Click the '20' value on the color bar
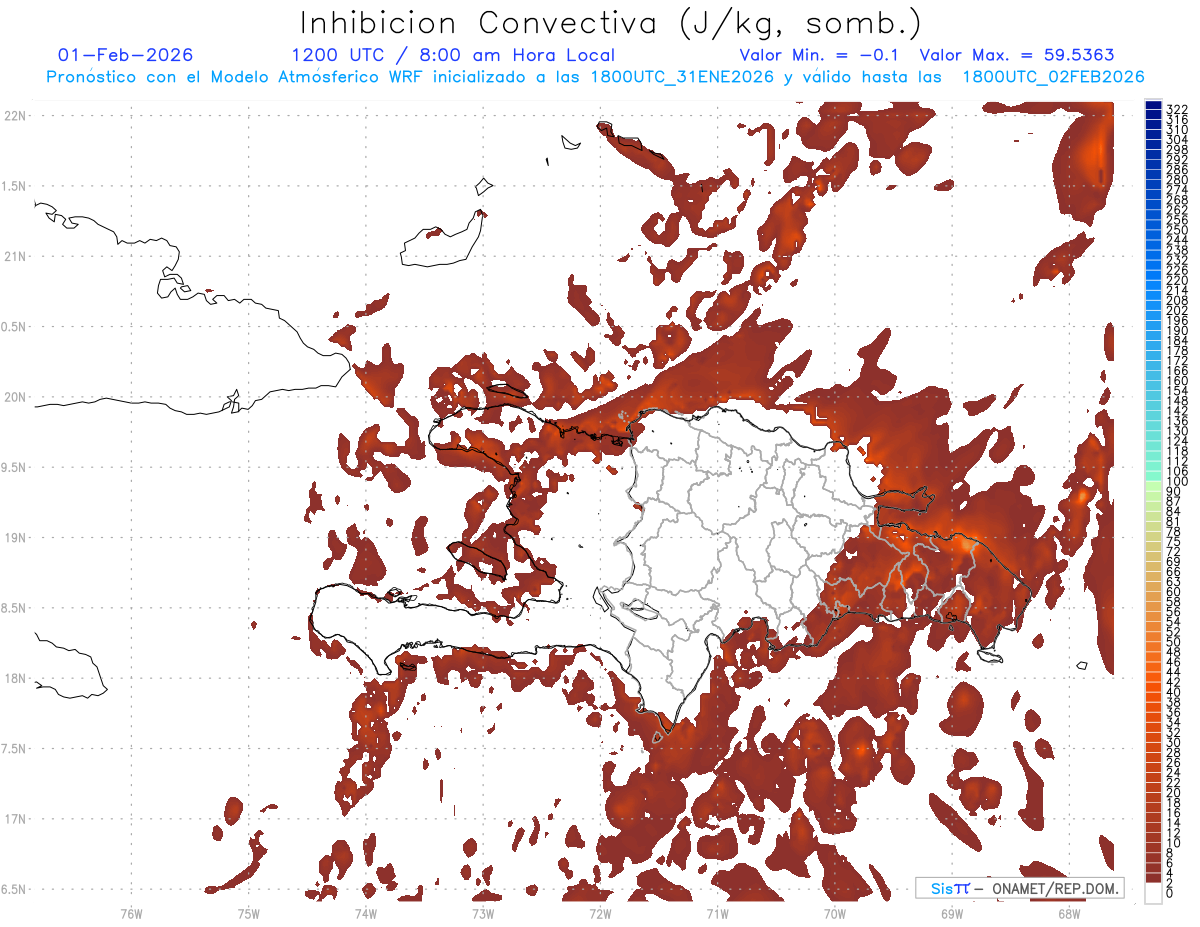The width and height of the screenshot is (1200, 927). (x=1174, y=792)
